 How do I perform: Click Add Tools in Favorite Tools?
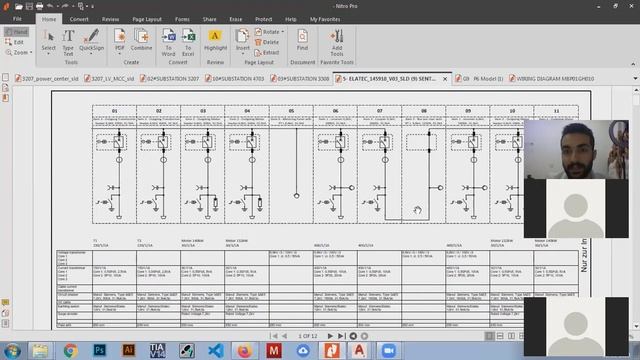pyautogui.click(x=337, y=42)
